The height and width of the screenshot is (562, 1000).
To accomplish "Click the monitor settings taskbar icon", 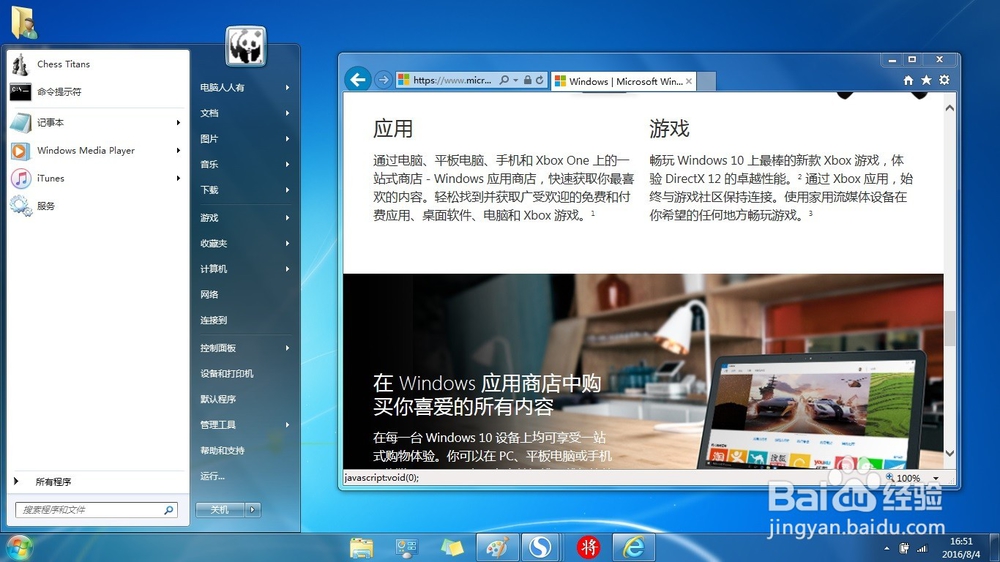I will pyautogui.click(x=406, y=547).
